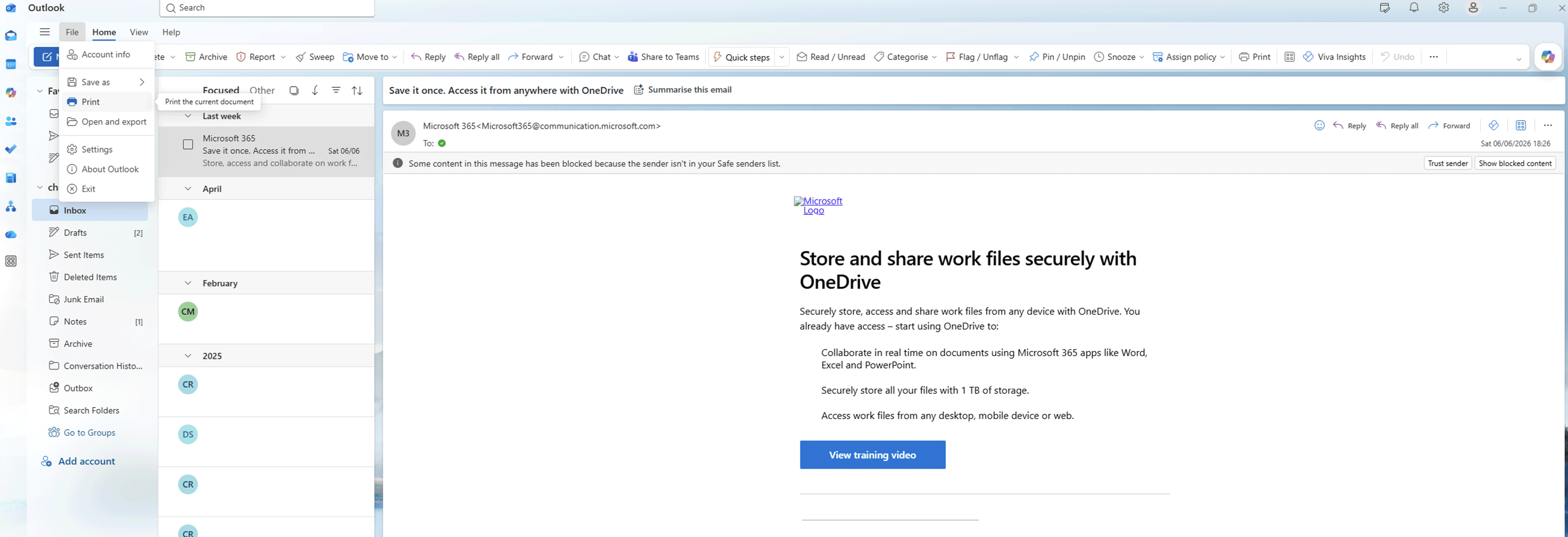Viewport: 1568px width, 537px height.
Task: Click Share to Teams
Action: pos(663,57)
